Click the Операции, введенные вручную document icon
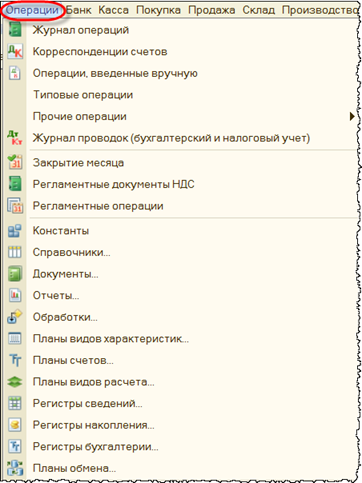362x483 pixels. (15, 73)
